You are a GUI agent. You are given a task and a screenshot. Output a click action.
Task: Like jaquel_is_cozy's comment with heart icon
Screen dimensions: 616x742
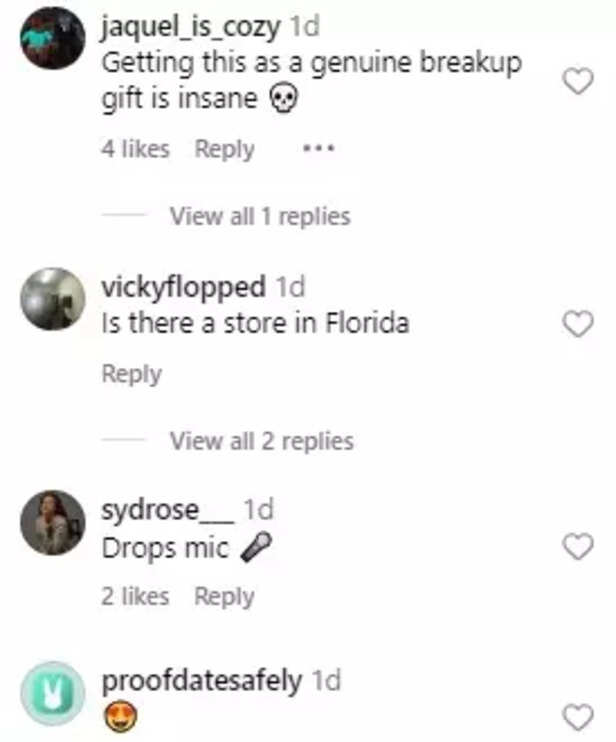click(x=578, y=81)
